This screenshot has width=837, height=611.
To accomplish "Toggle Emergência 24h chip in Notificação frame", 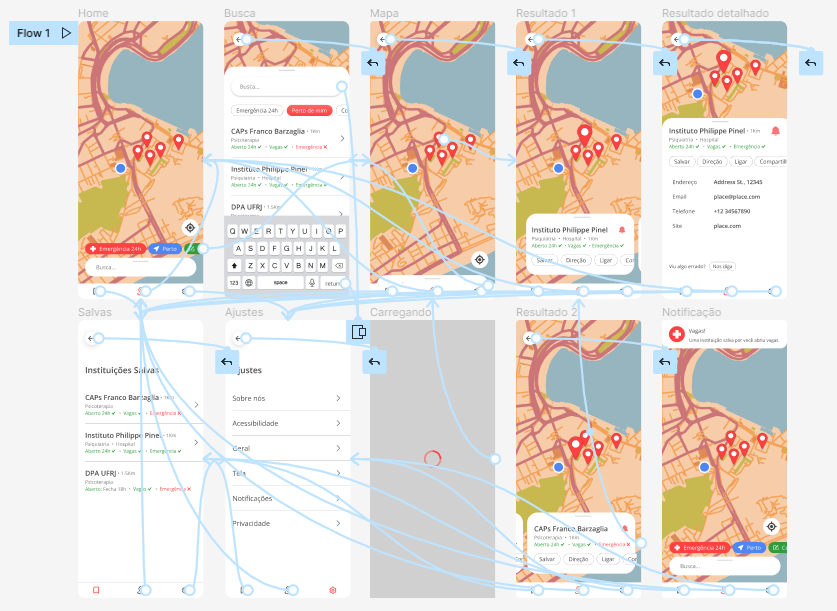I will (x=700, y=547).
